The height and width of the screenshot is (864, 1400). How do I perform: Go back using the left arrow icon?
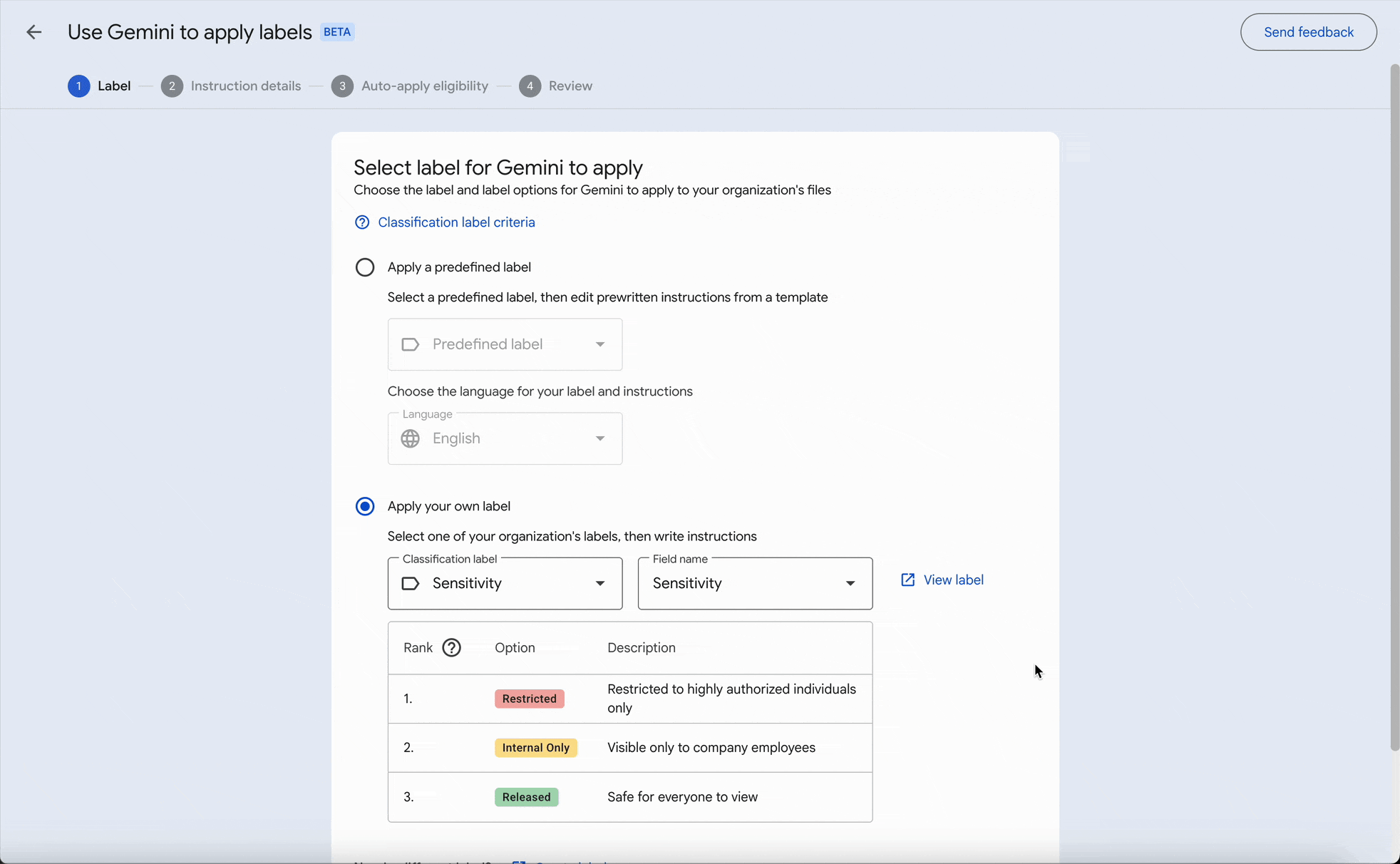coord(34,32)
